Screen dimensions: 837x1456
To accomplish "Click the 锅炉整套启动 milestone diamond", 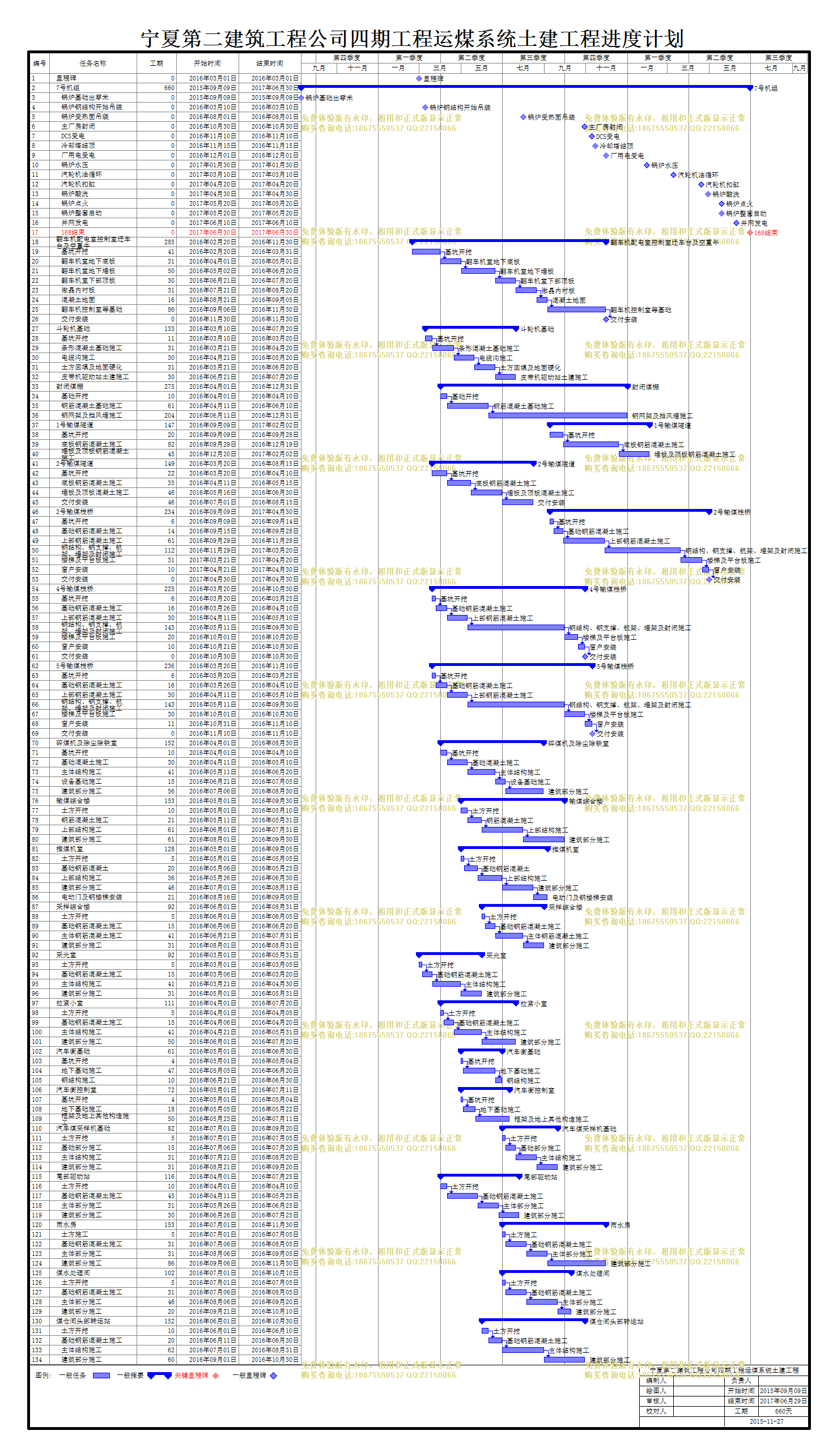I will (722, 213).
